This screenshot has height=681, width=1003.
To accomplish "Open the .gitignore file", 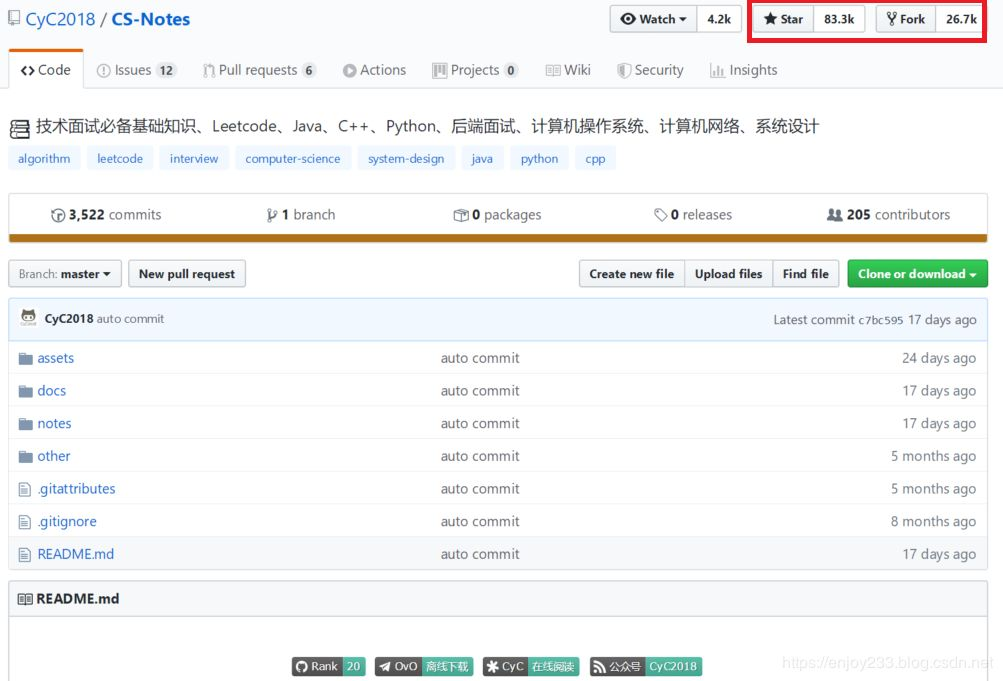I will (x=67, y=521).
